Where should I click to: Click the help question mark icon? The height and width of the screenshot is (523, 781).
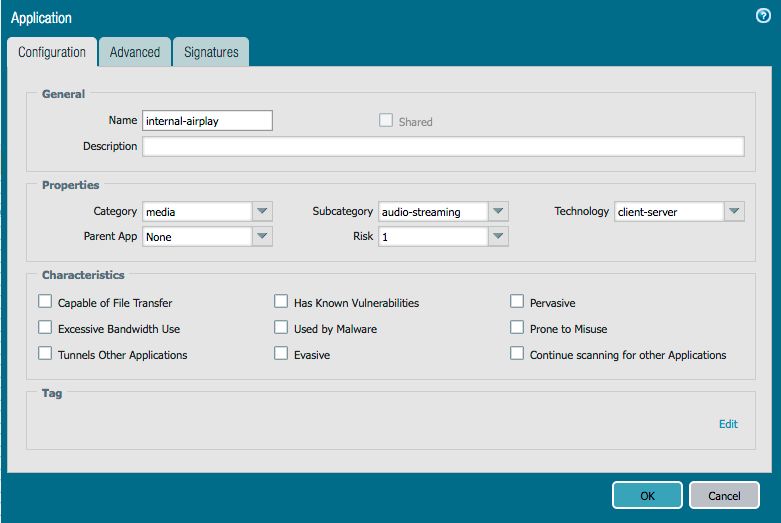[763, 16]
